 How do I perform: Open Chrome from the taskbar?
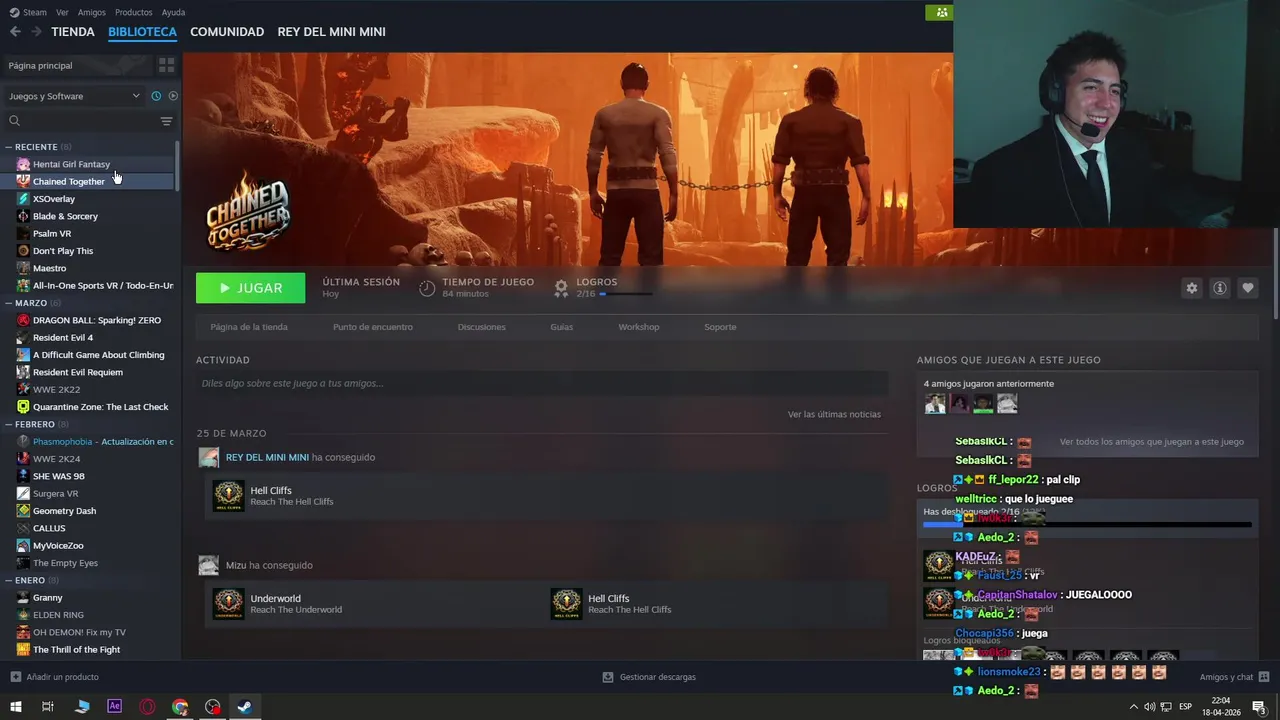click(x=180, y=707)
